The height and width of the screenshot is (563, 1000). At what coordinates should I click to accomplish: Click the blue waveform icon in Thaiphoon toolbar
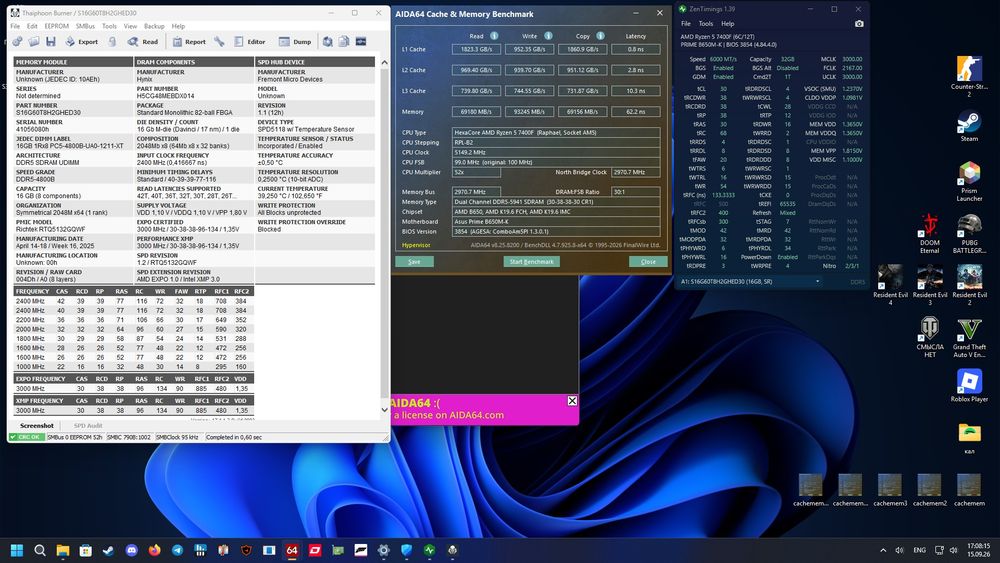(x=361, y=41)
